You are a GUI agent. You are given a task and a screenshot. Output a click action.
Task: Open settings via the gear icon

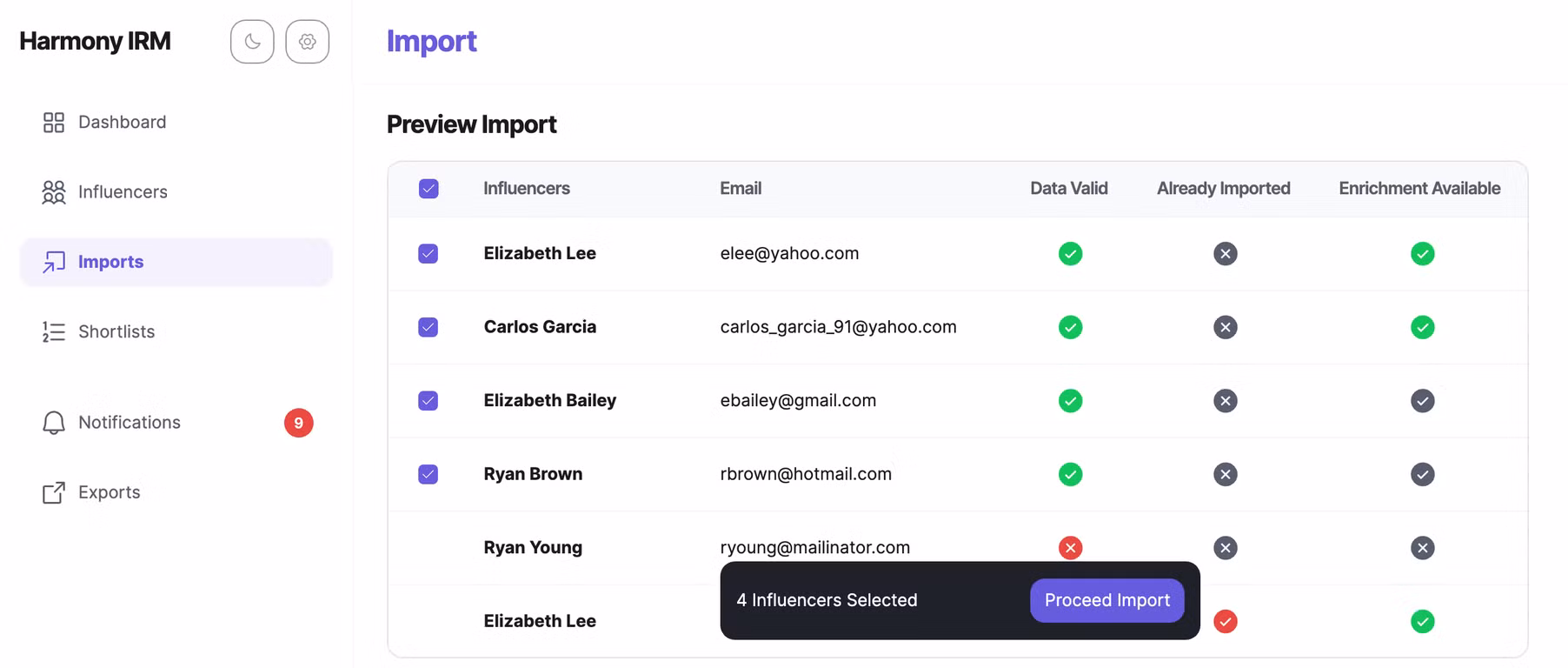coord(307,41)
